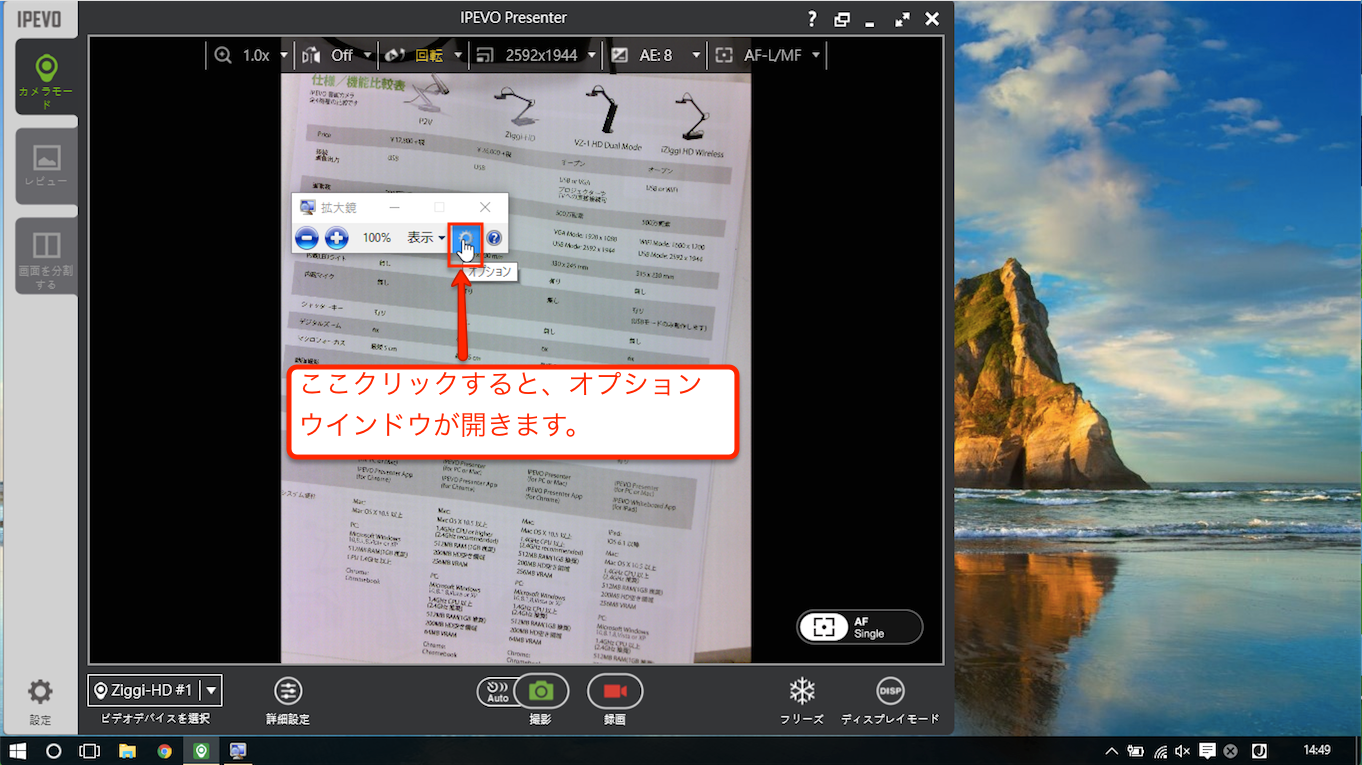Open File Explorer from the taskbar

click(x=127, y=750)
